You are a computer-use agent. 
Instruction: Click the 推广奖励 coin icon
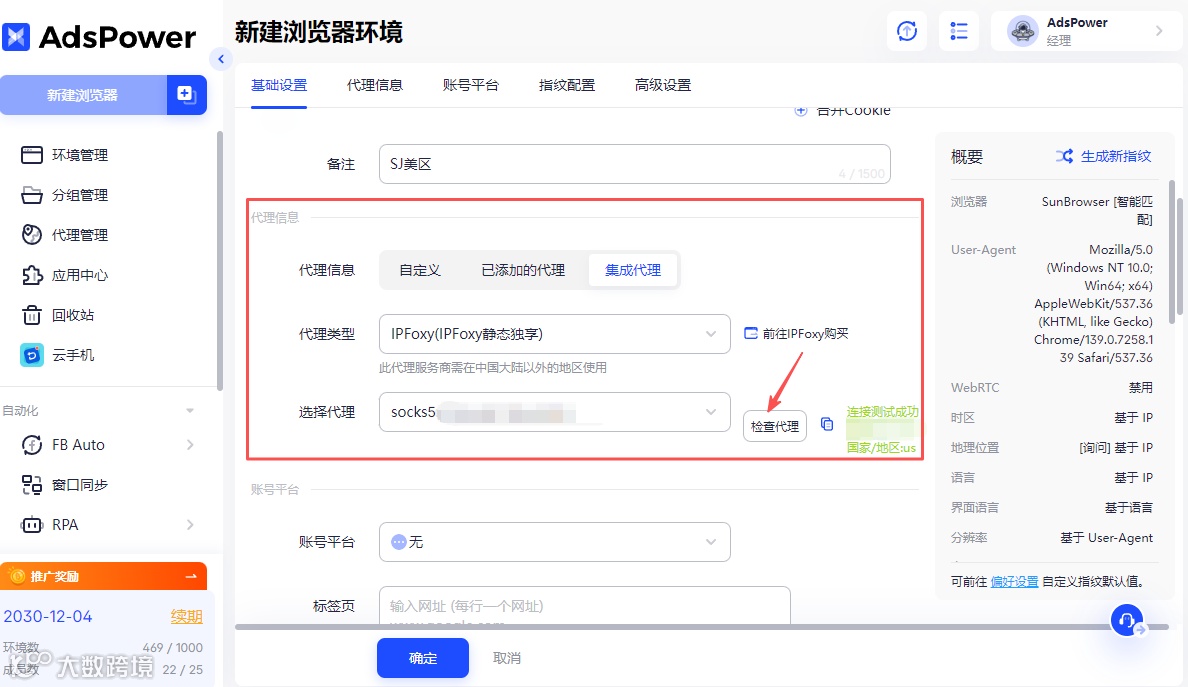click(x=17, y=576)
